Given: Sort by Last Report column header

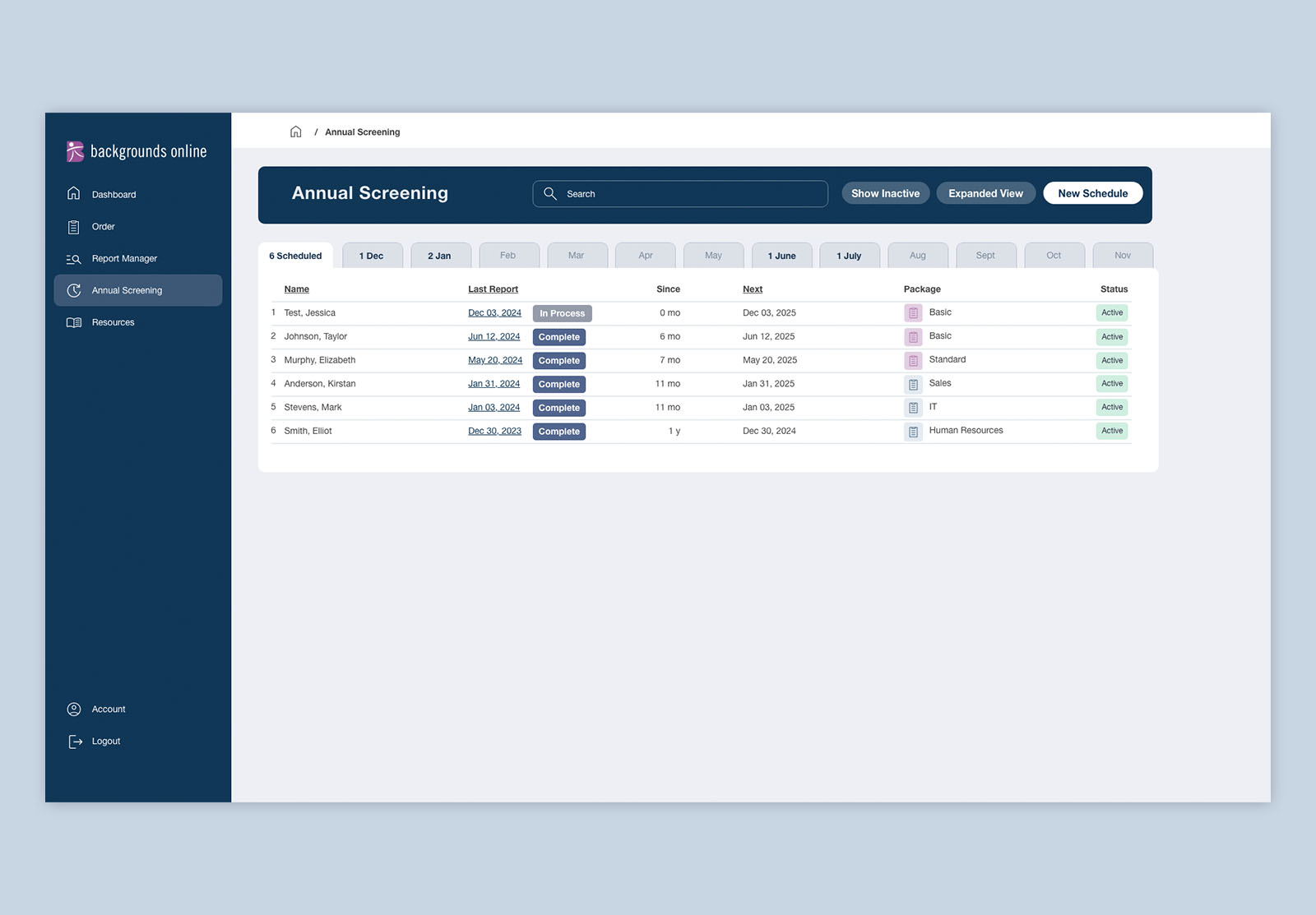Looking at the screenshot, I should tap(493, 289).
